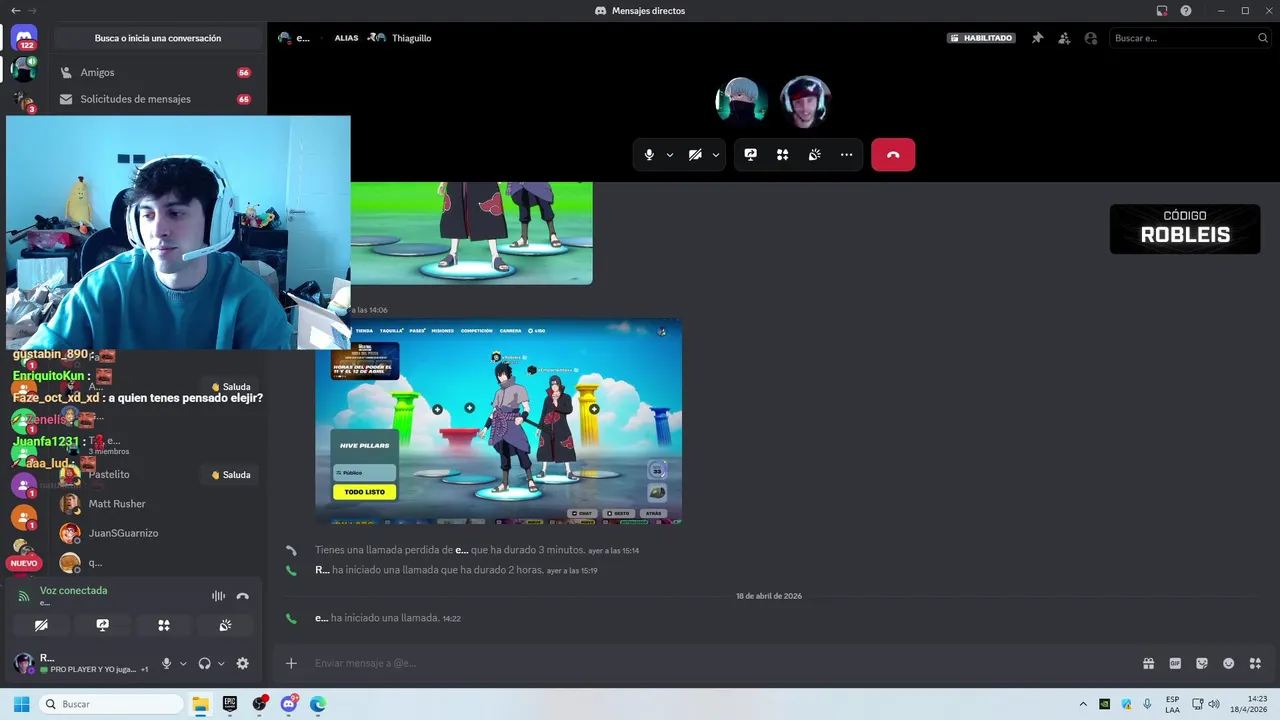Viewport: 1280px width, 720px height.
Task: Click the second caller avatar
Action: pos(805,101)
